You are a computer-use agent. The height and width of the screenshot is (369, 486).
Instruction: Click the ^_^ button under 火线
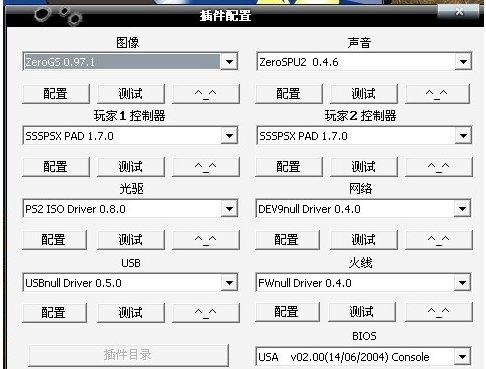439,312
